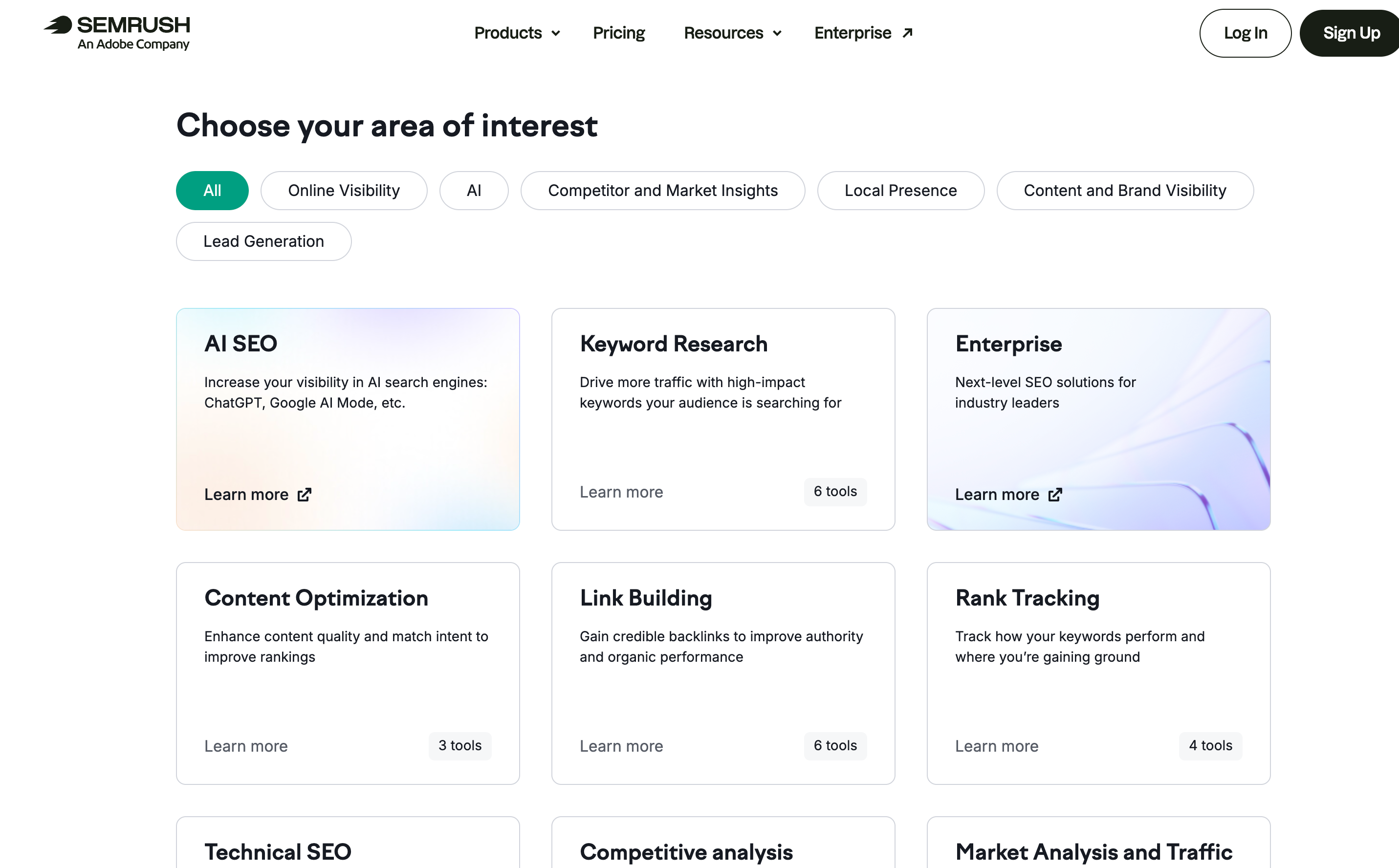Click the 3 tools badge in Content Optimization

coord(460,746)
